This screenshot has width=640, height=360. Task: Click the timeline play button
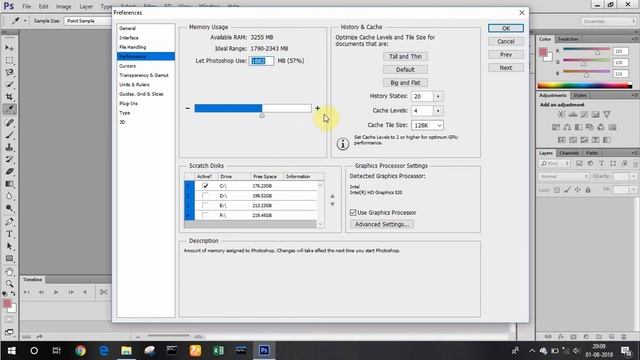56,292
